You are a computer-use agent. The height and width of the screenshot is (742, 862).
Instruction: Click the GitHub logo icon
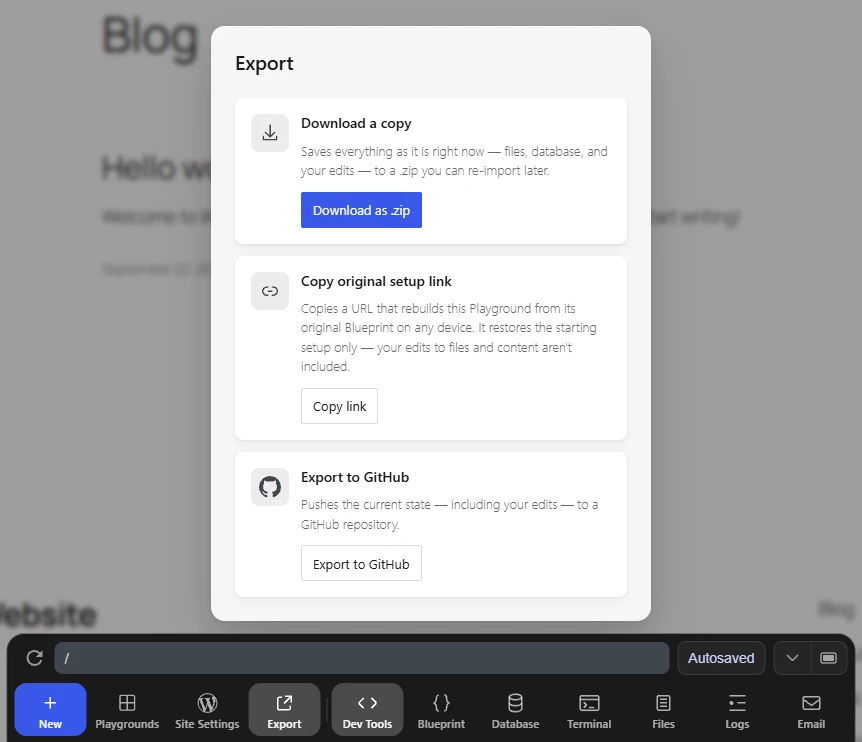270,487
